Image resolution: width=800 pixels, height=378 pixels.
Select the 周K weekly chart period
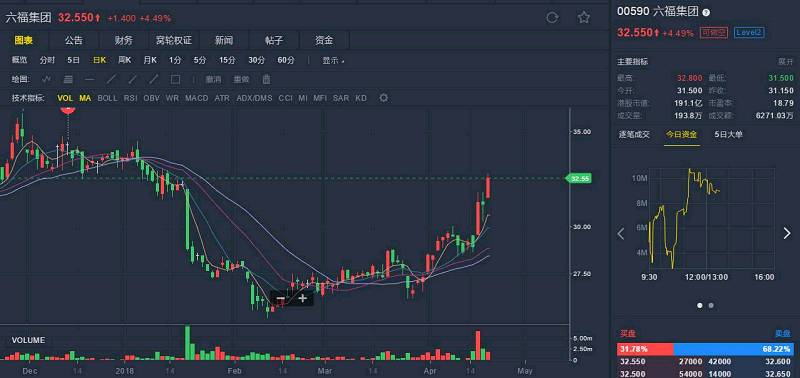click(x=124, y=60)
